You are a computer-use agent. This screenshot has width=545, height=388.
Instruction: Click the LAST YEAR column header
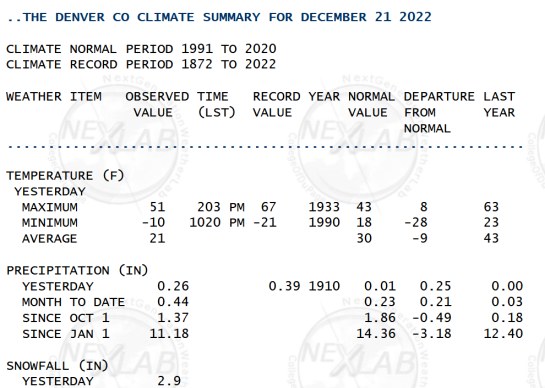point(499,105)
